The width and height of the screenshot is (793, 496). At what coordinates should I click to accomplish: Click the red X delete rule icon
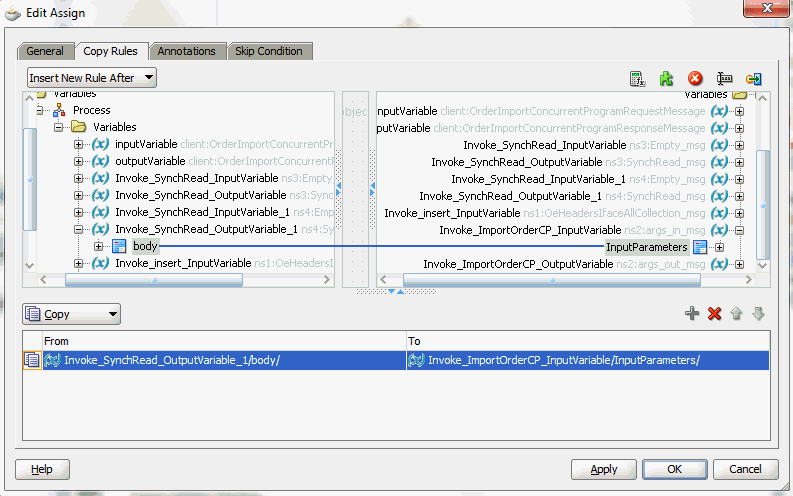[x=714, y=314]
